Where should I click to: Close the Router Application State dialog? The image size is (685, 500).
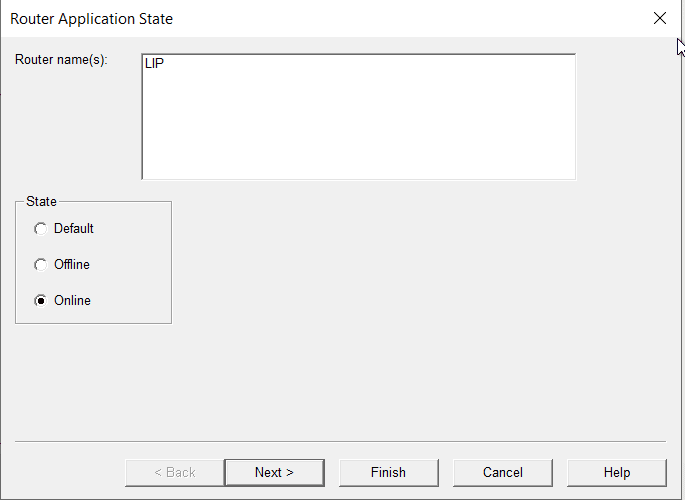click(659, 18)
